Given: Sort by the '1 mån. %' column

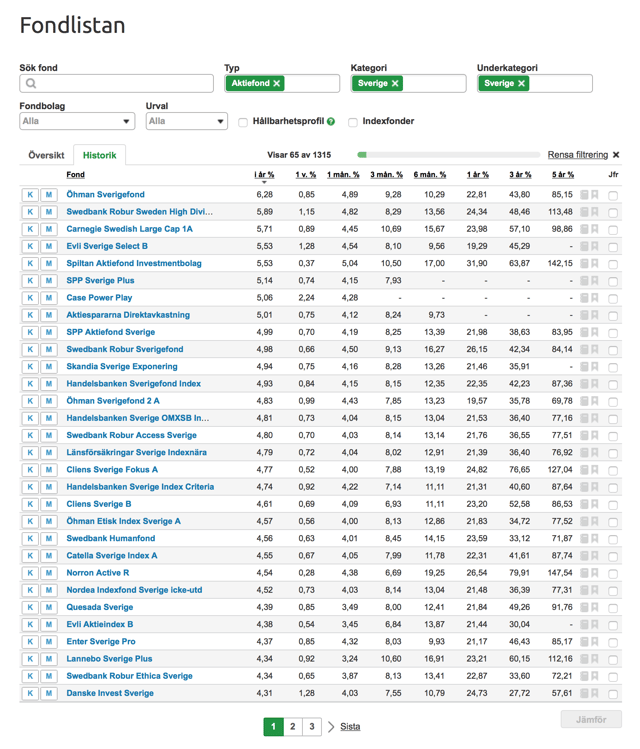Looking at the screenshot, I should coord(343,175).
